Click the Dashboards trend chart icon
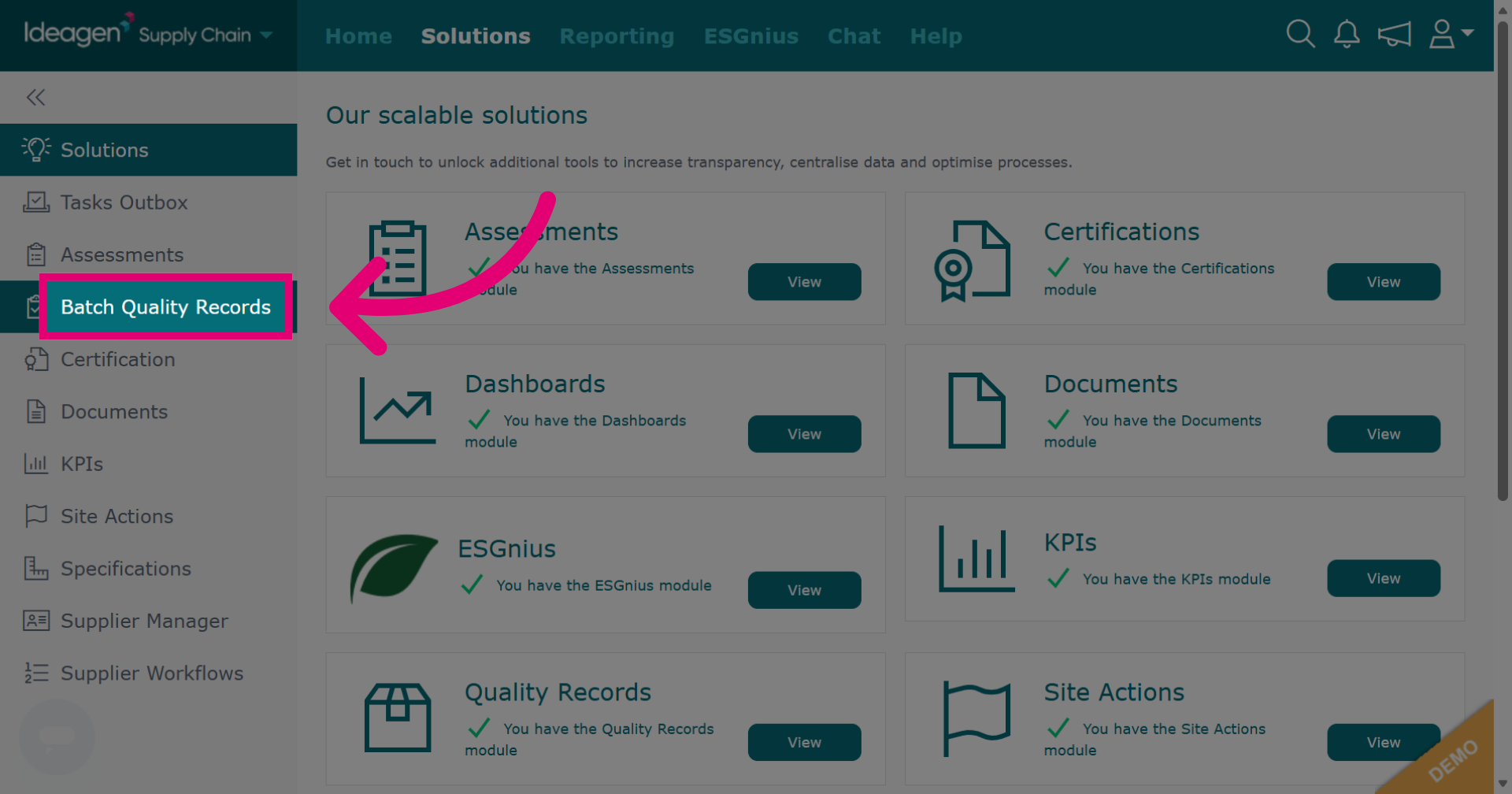This screenshot has width=1512, height=794. click(x=397, y=410)
